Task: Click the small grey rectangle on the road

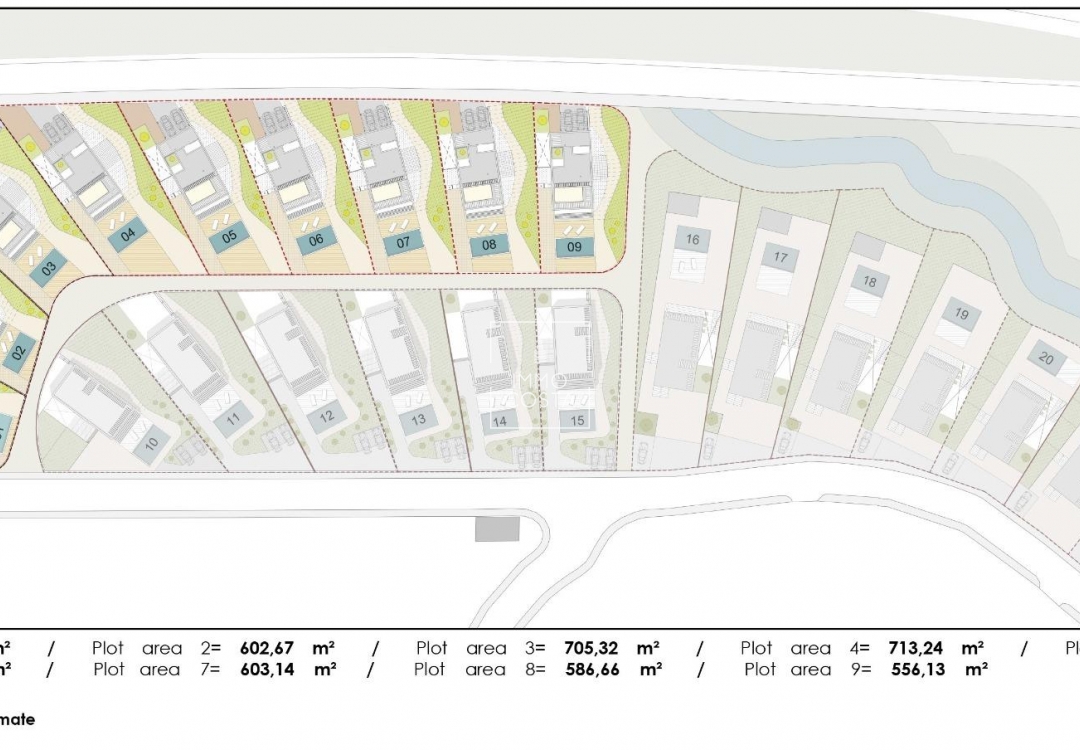Action: click(497, 529)
